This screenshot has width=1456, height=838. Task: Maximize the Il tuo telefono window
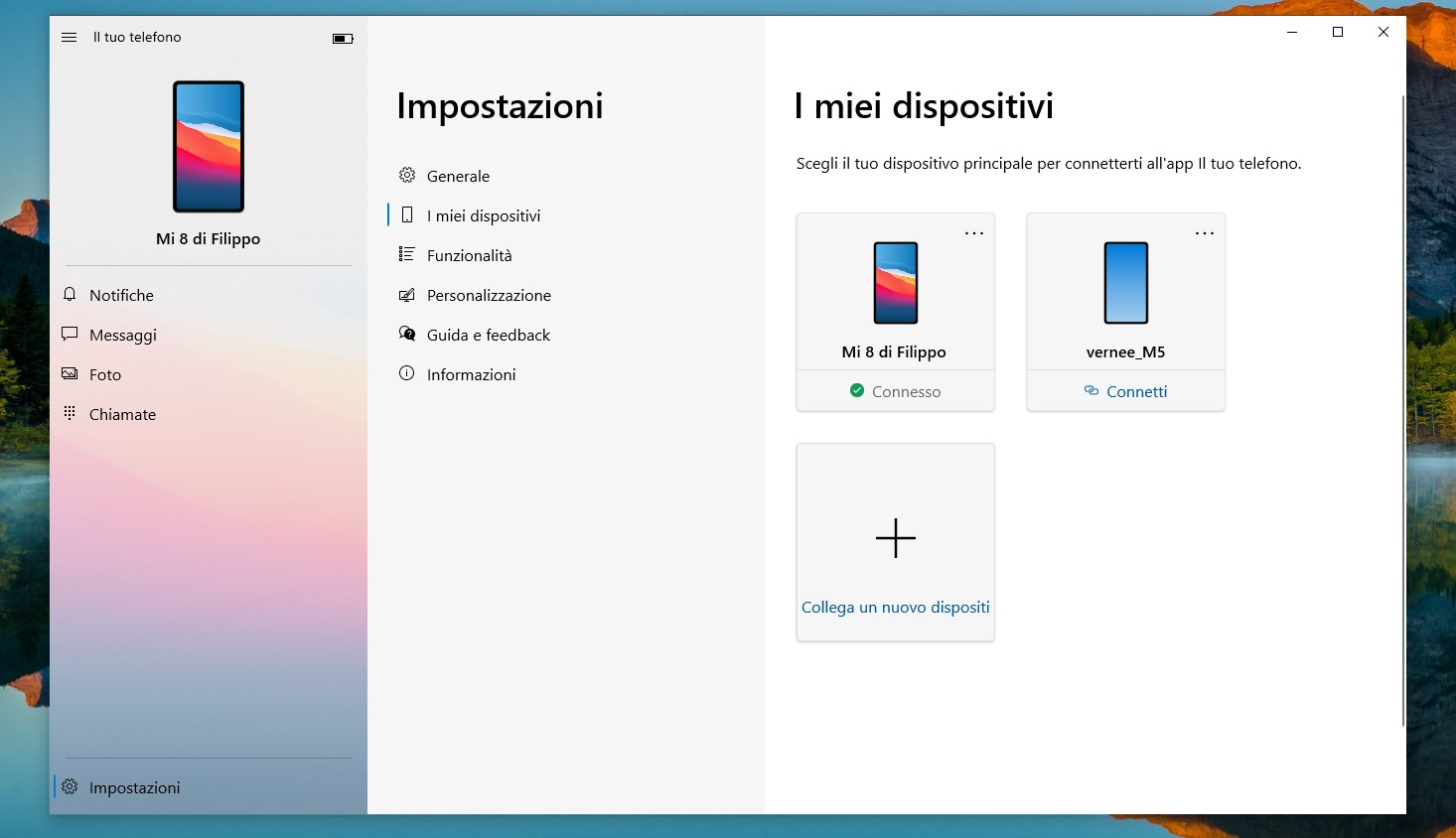1338,32
